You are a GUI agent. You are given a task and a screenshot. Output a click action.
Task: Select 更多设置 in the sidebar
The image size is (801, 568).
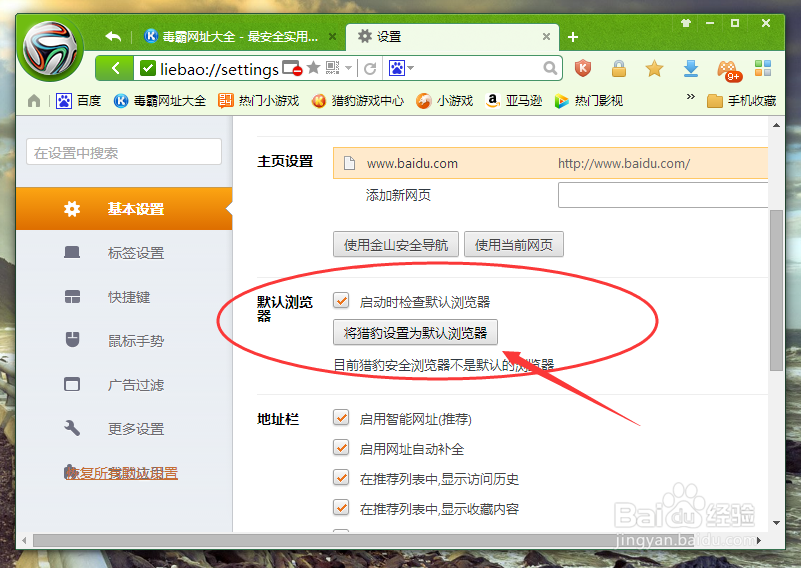(x=124, y=428)
